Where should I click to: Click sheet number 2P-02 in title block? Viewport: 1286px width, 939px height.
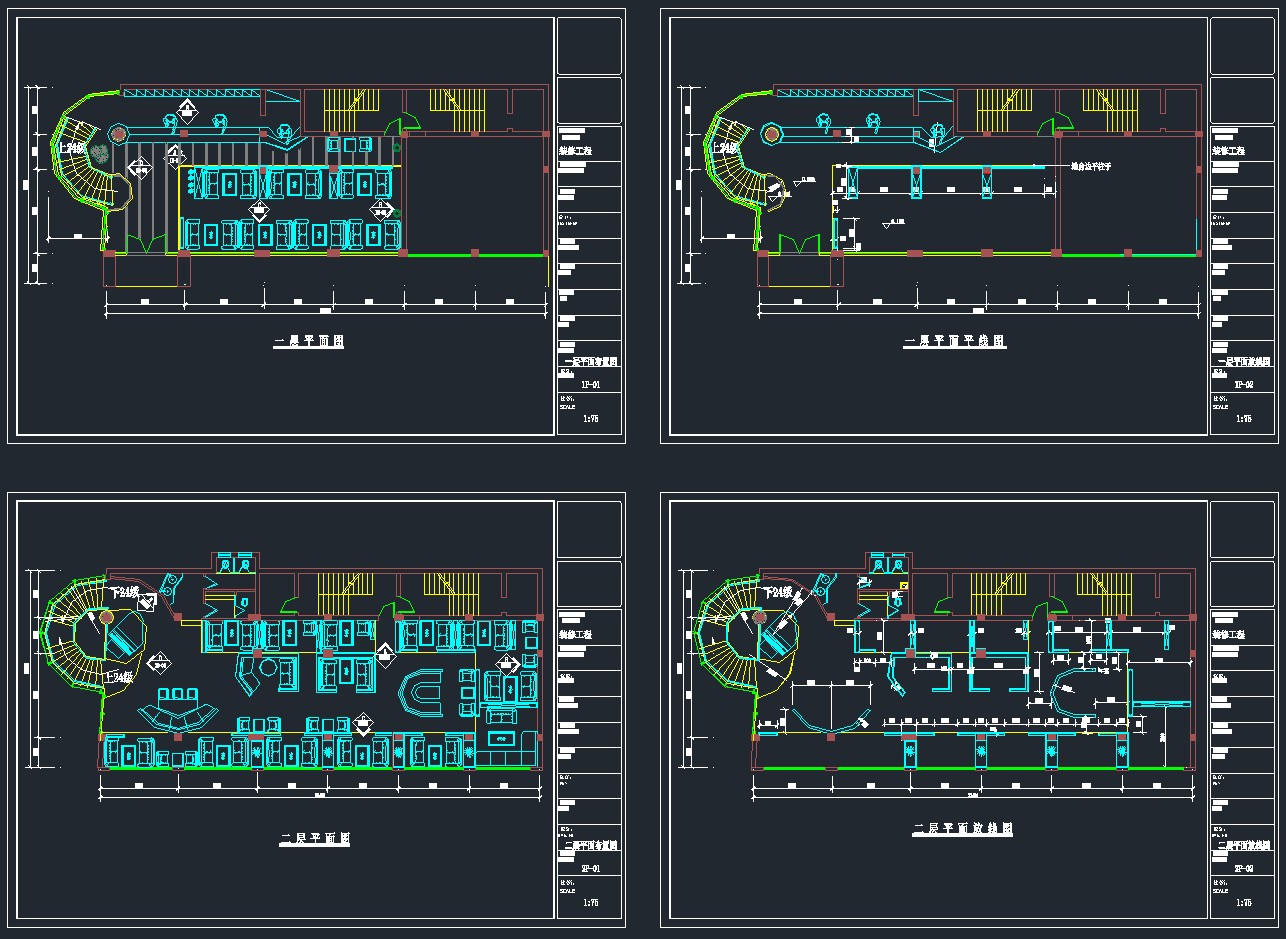pos(1244,869)
